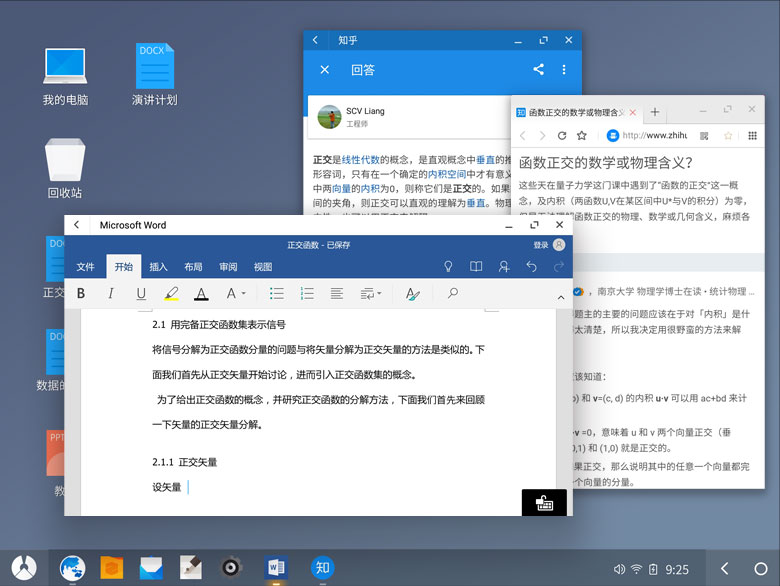The width and height of the screenshot is (780, 586).
Task: Open the three-dot menu in Zhihu
Action: (x=564, y=70)
